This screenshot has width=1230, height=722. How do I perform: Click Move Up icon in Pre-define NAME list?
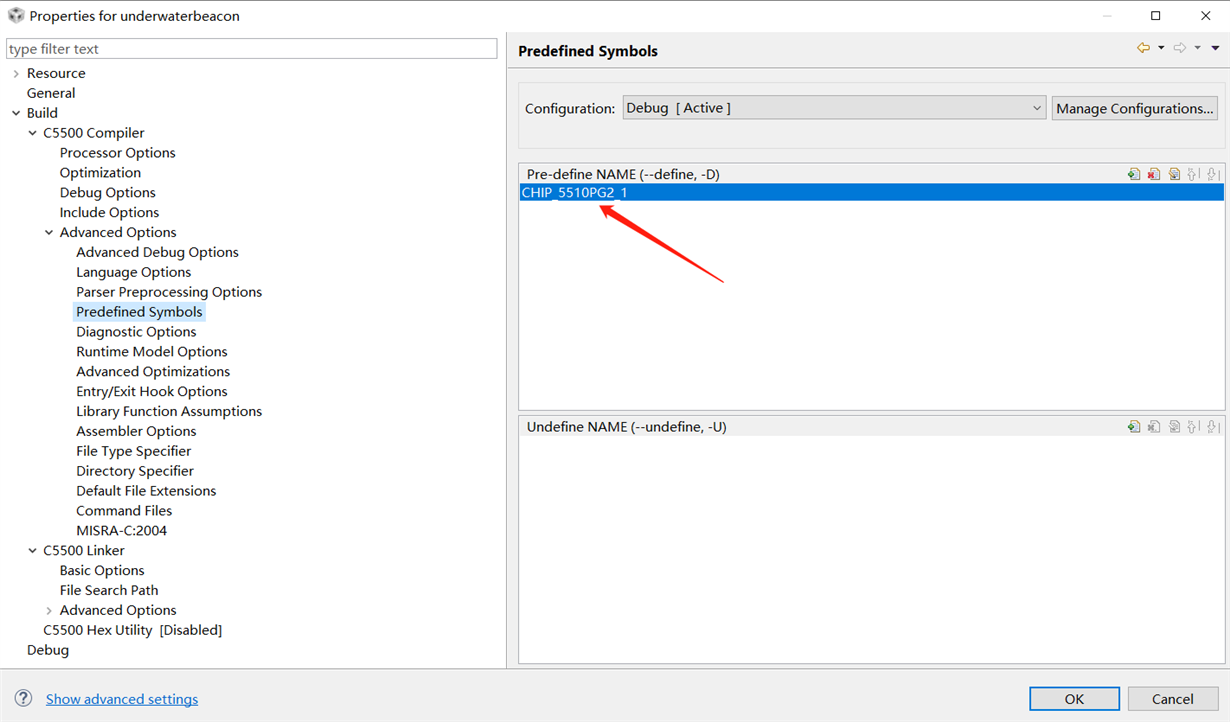click(1193, 174)
